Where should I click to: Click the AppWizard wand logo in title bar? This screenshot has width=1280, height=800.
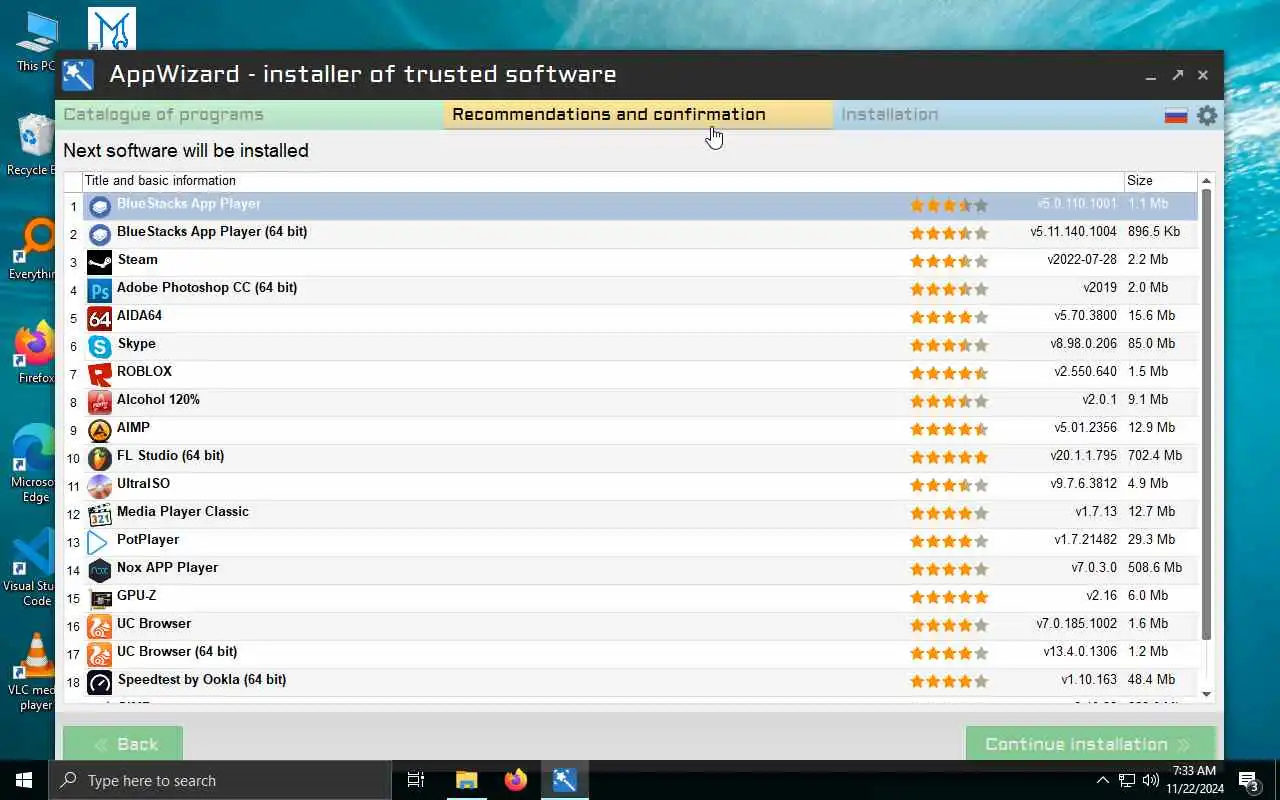(x=78, y=75)
